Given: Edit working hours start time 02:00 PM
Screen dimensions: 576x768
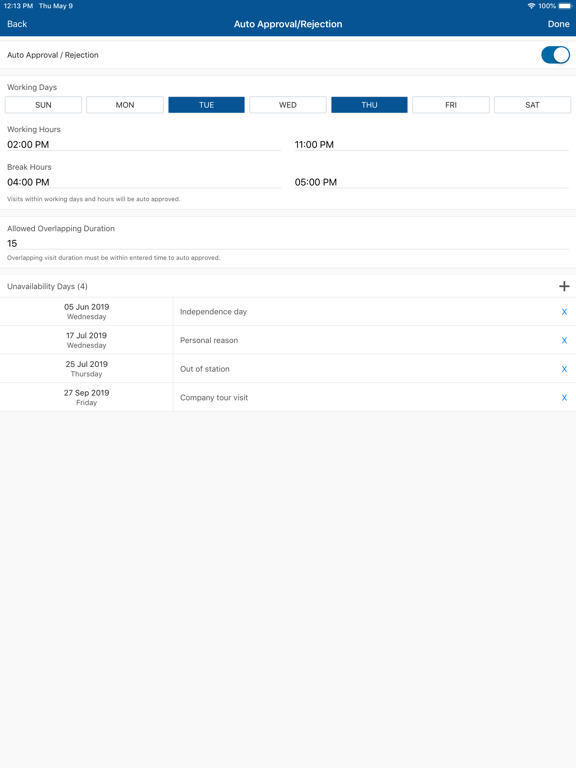Looking at the screenshot, I should click(x=144, y=144).
